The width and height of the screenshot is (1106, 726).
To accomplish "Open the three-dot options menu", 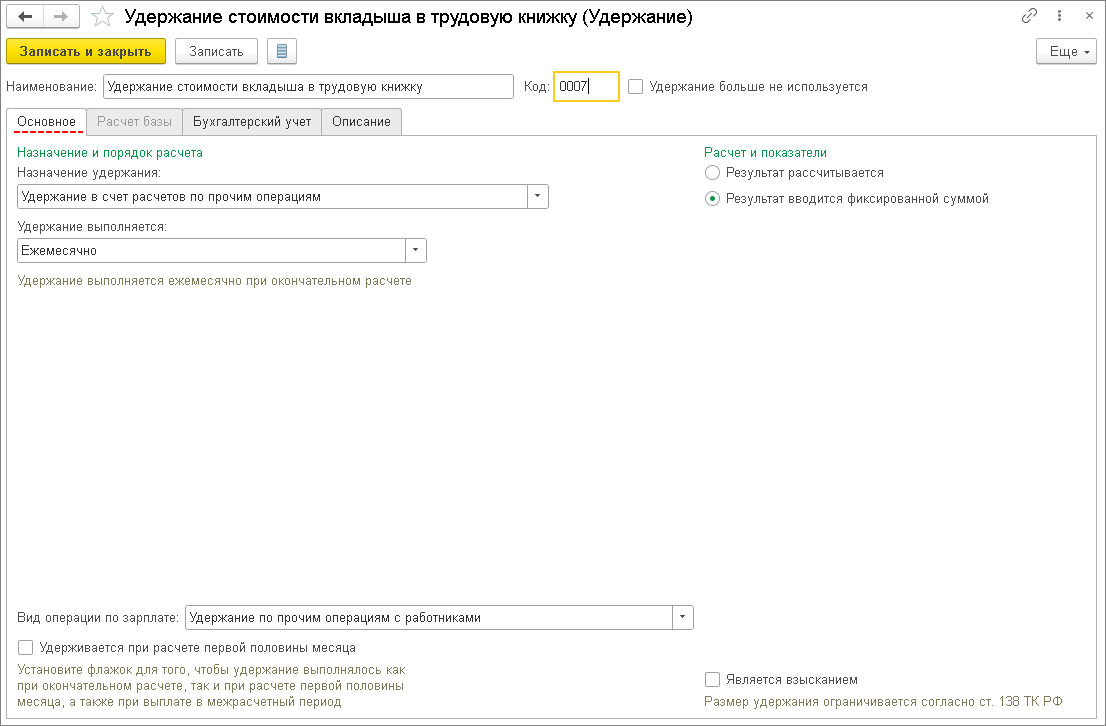I will click(1058, 17).
